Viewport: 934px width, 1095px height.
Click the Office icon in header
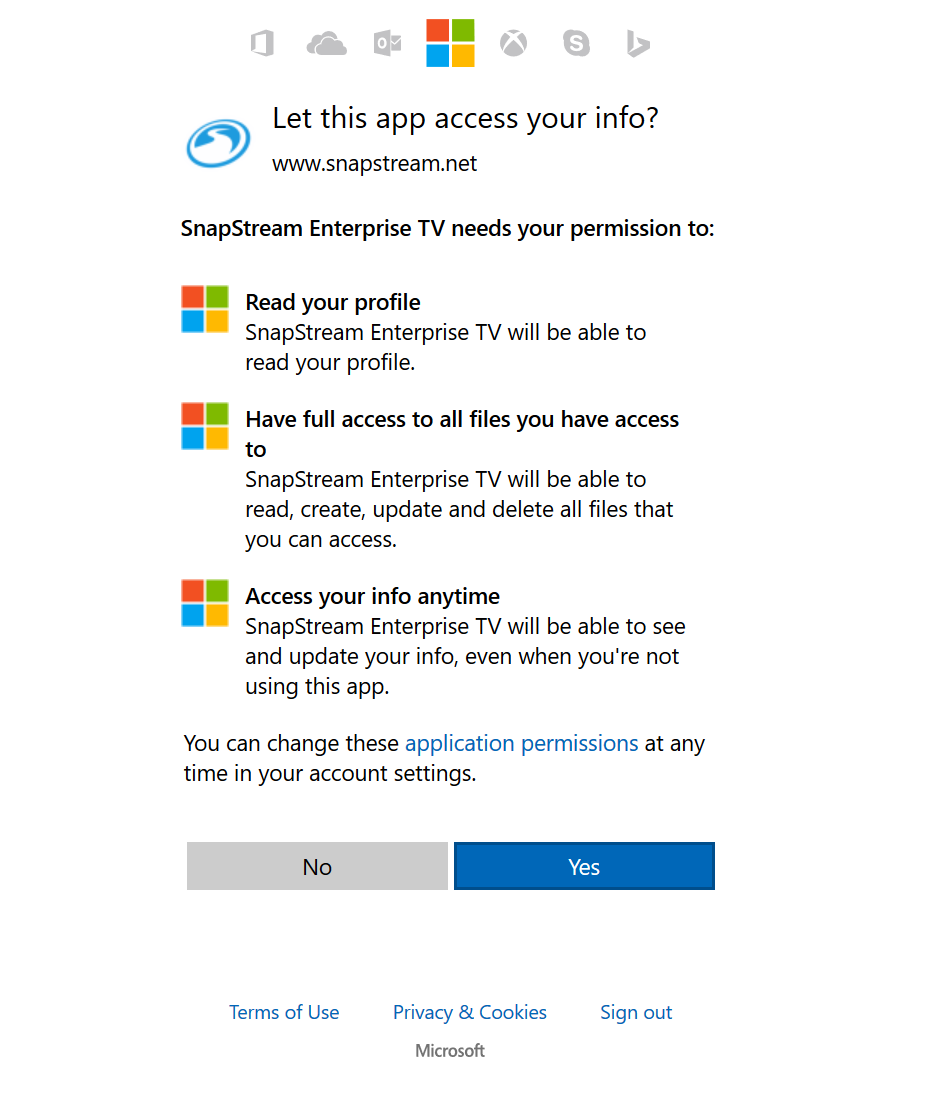[262, 43]
